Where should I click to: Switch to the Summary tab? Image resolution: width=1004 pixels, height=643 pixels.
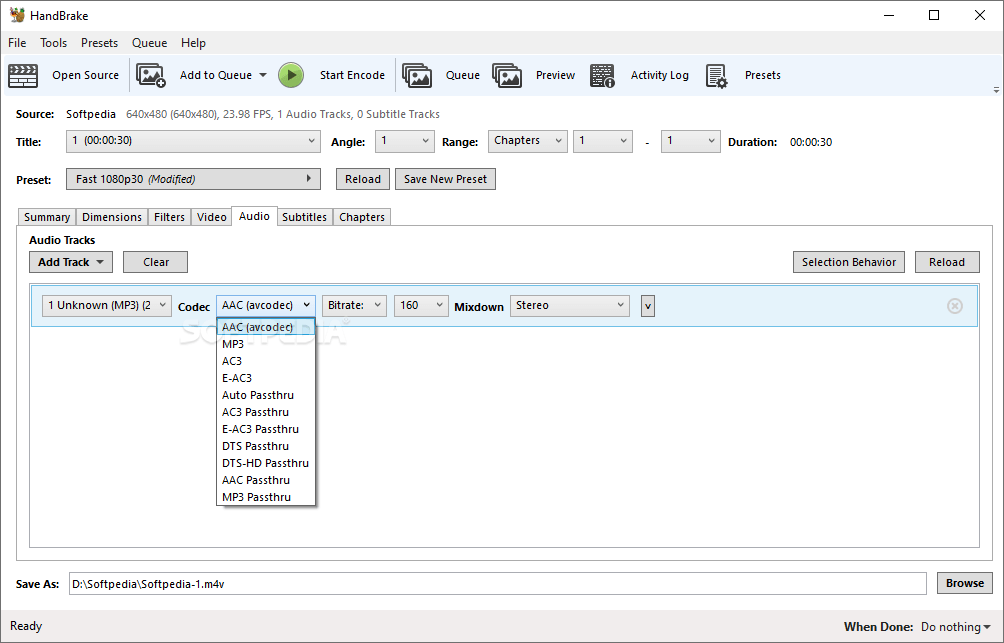(x=47, y=217)
